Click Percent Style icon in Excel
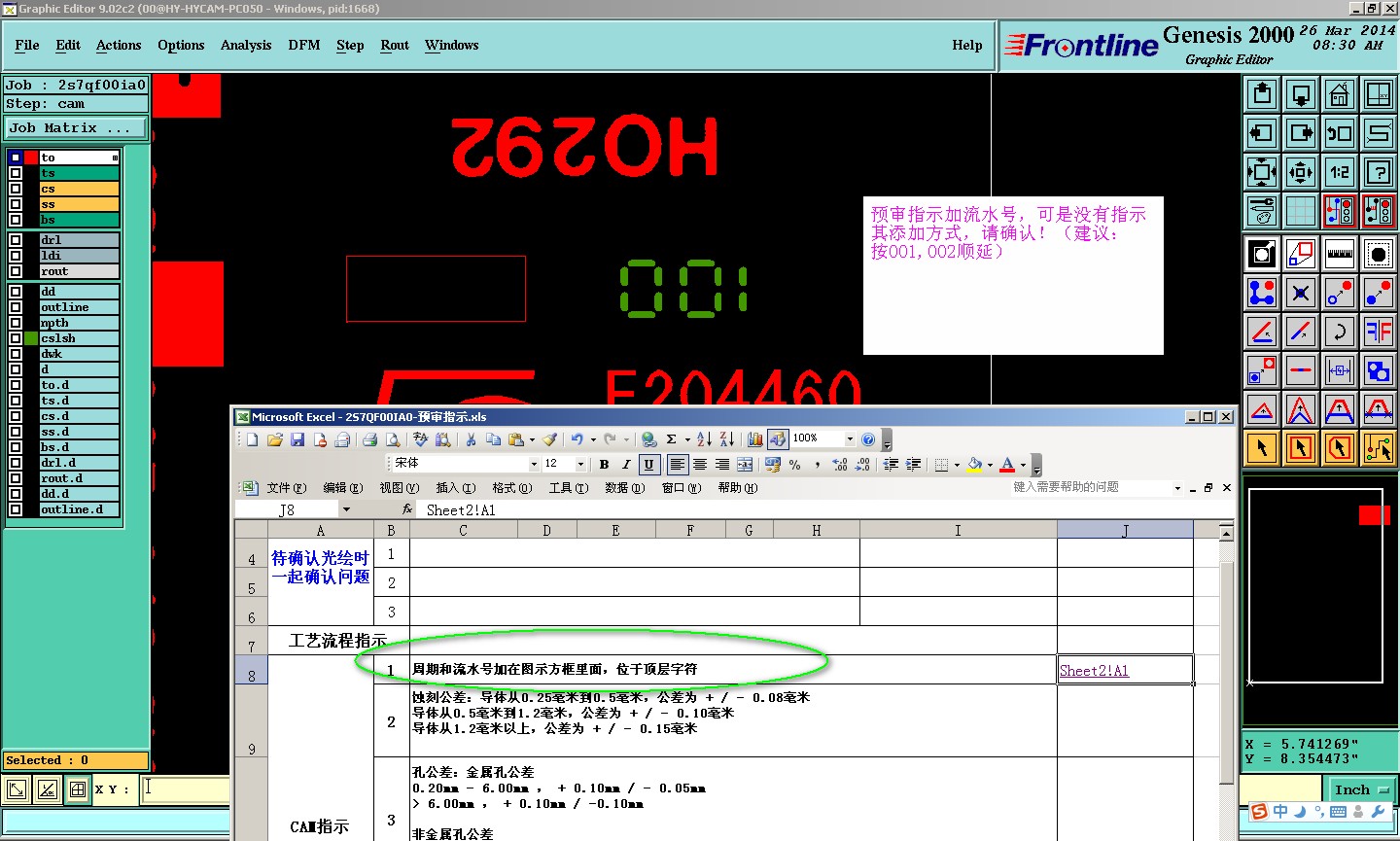1400x841 pixels. tap(795, 465)
